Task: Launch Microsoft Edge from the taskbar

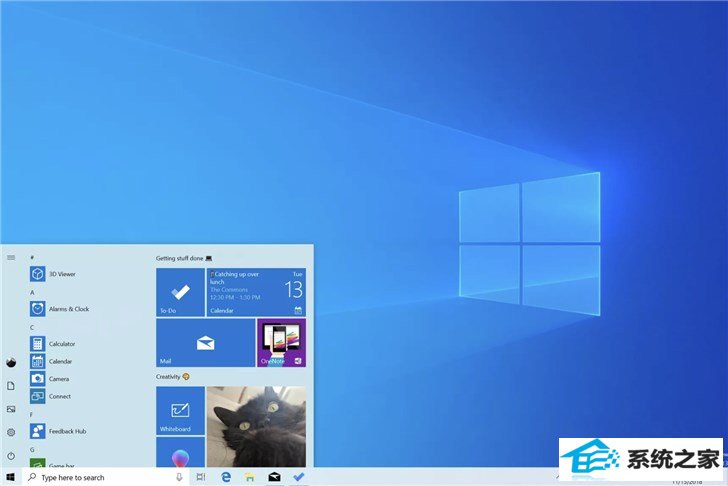Action: (x=226, y=477)
